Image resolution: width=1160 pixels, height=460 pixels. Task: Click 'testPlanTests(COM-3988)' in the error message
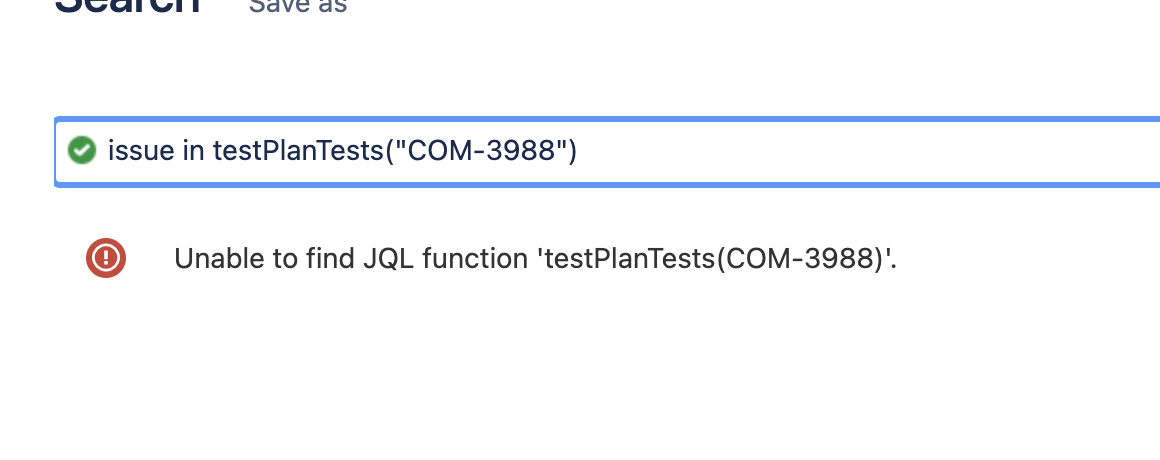718,259
